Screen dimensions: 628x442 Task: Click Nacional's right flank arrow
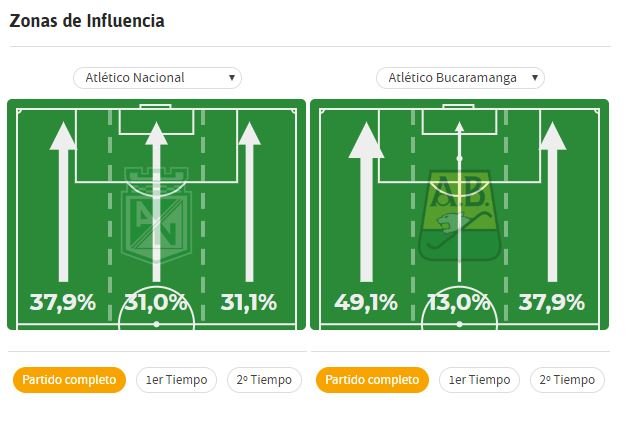click(250, 202)
